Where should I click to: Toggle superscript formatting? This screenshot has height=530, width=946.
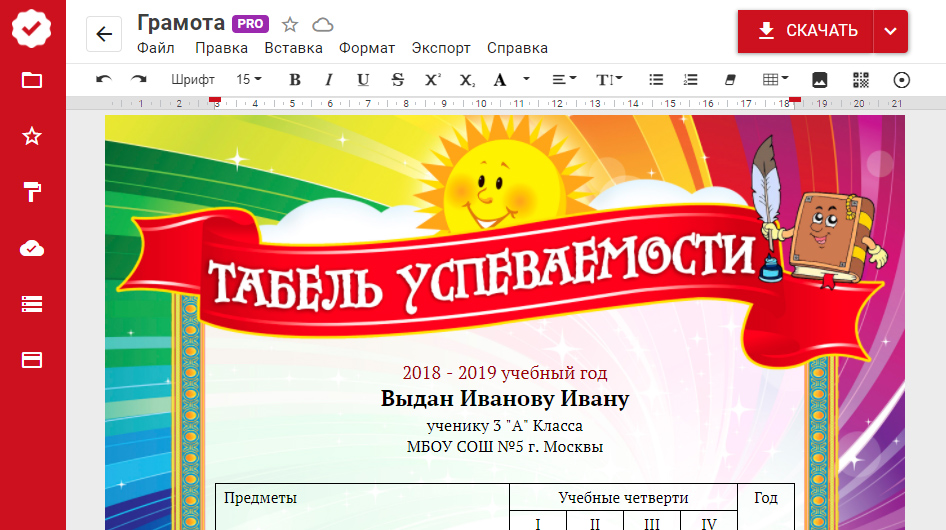[x=433, y=80]
